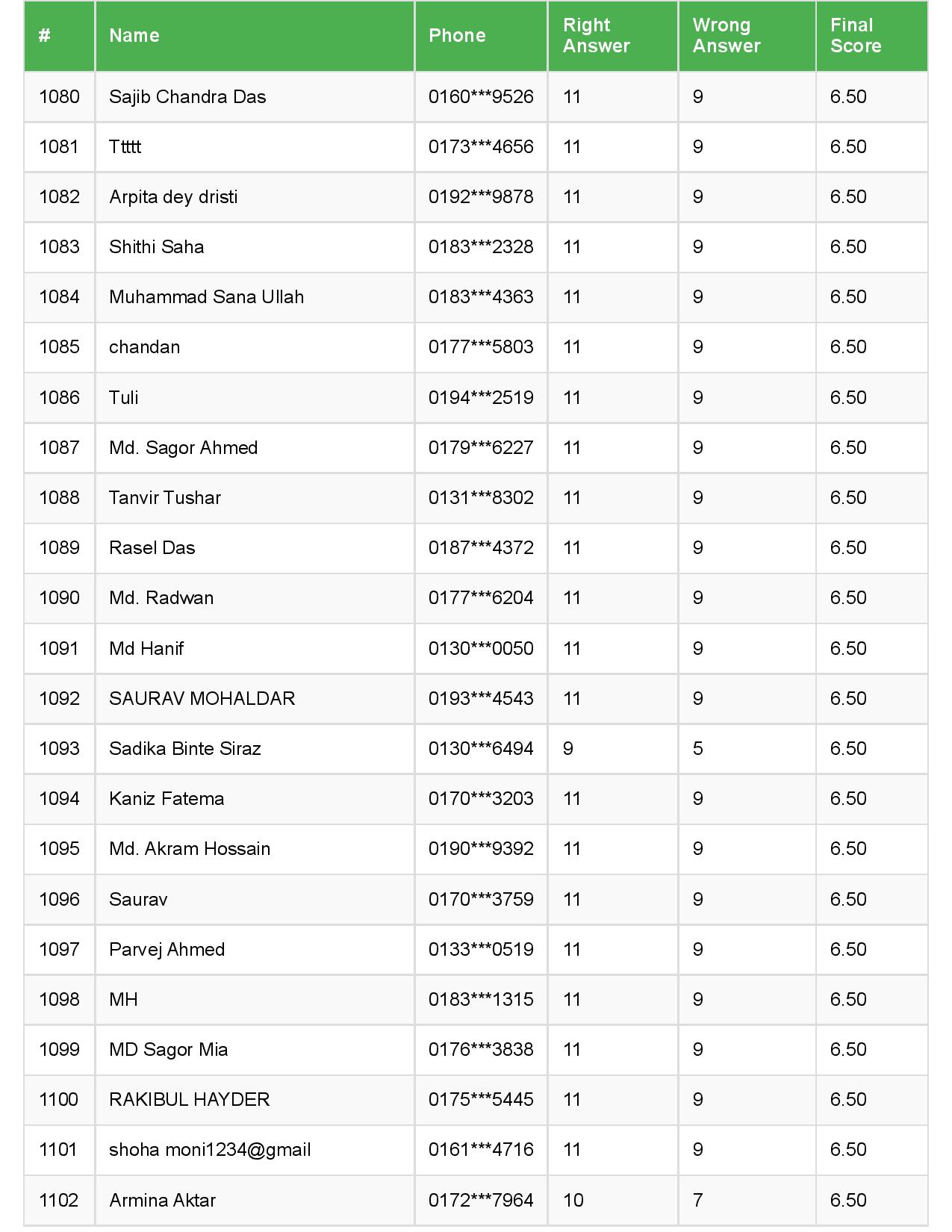This screenshot has width=952, height=1232.
Task: Click the SAURAV MOHALDAR name cell
Action: point(202,699)
